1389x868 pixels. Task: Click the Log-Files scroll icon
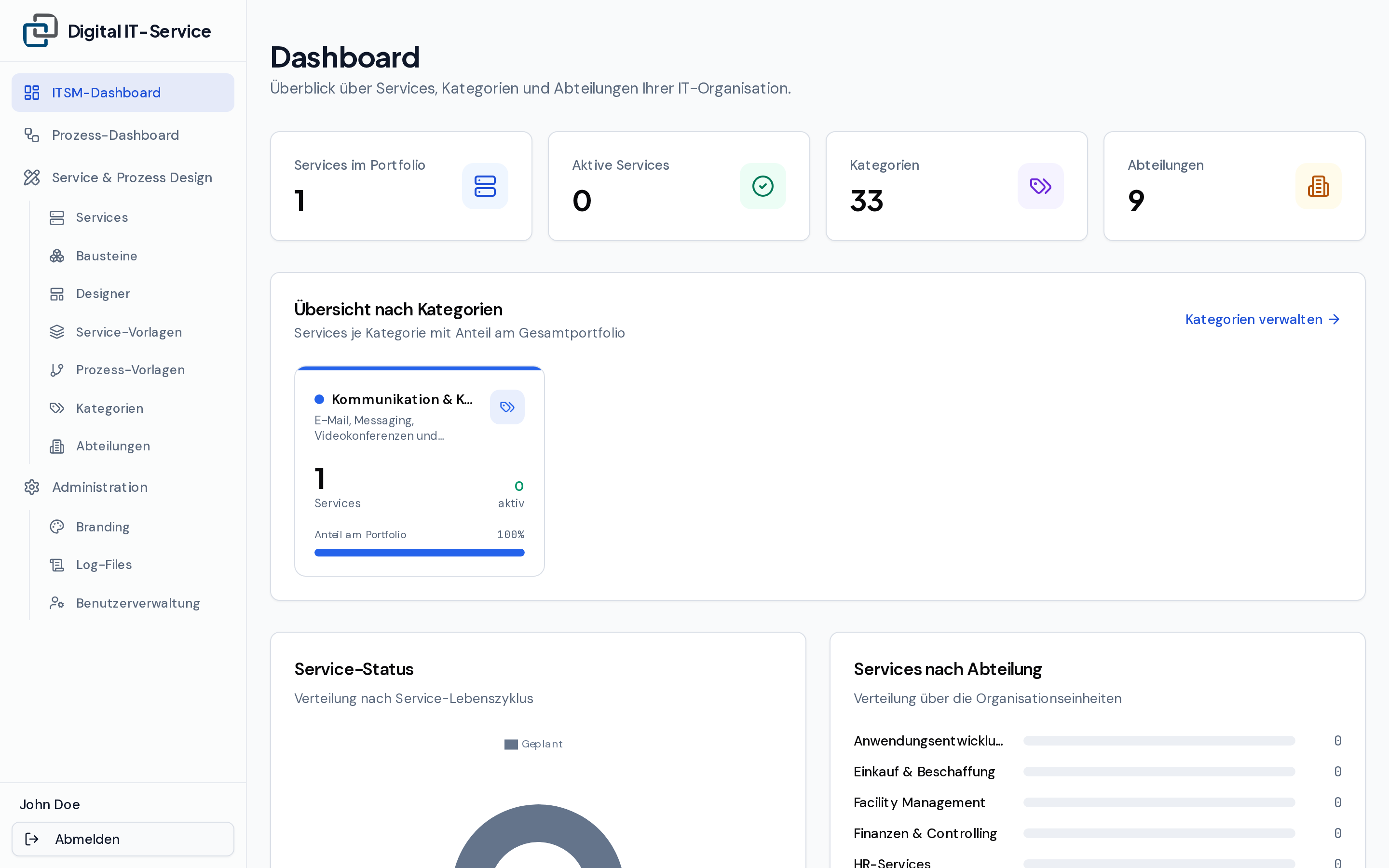tap(57, 565)
